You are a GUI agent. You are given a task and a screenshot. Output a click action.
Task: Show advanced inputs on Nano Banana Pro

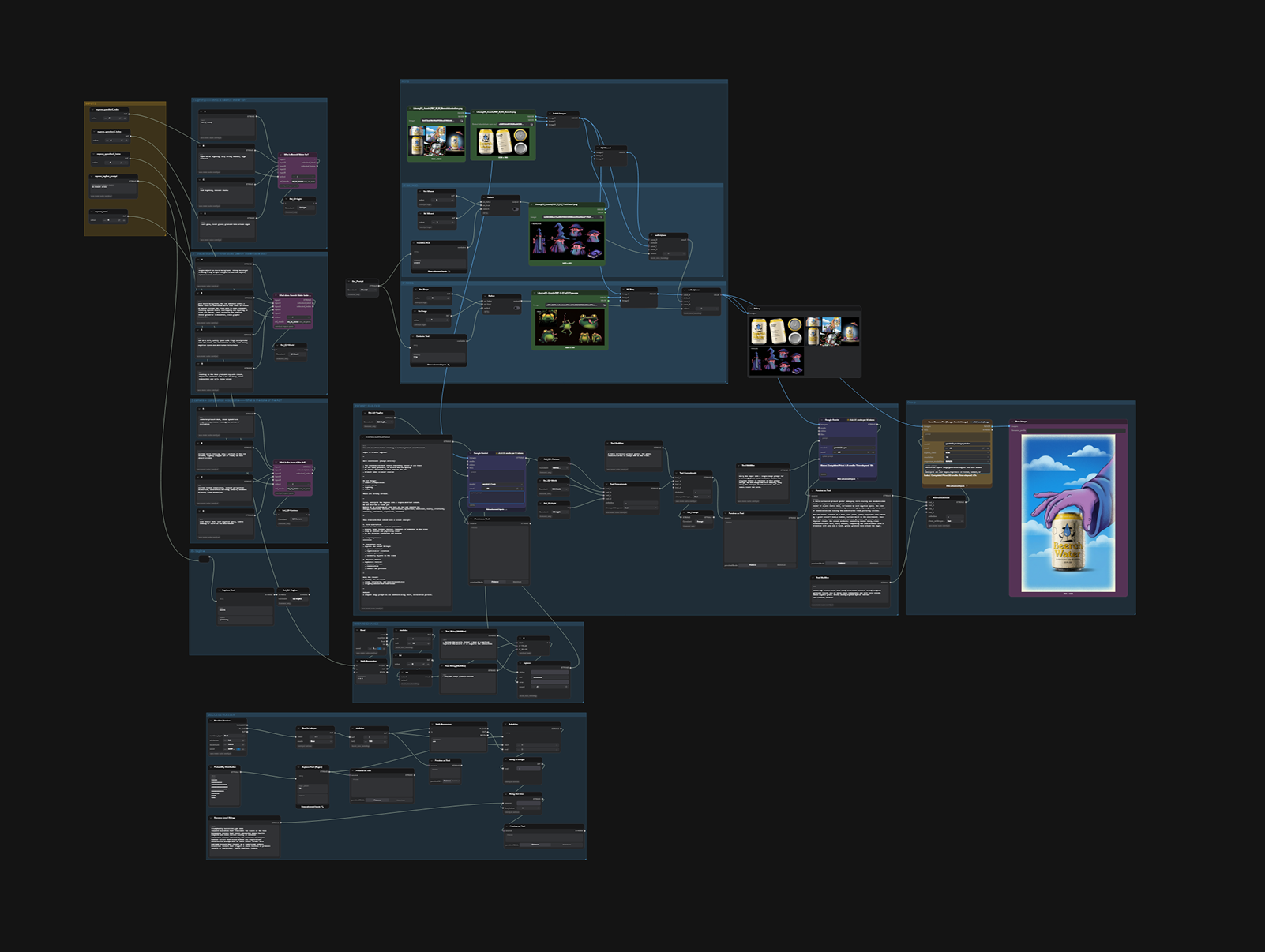pyautogui.click(x=956, y=485)
